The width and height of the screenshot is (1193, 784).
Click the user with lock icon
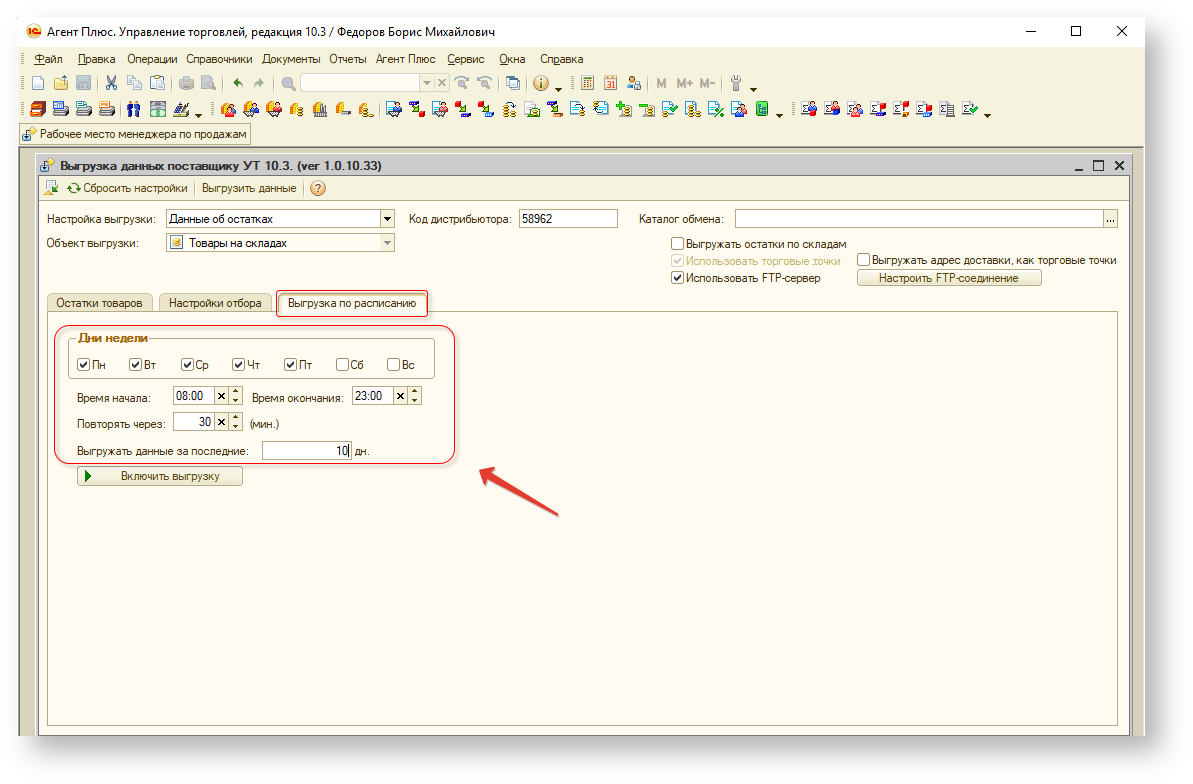(634, 83)
